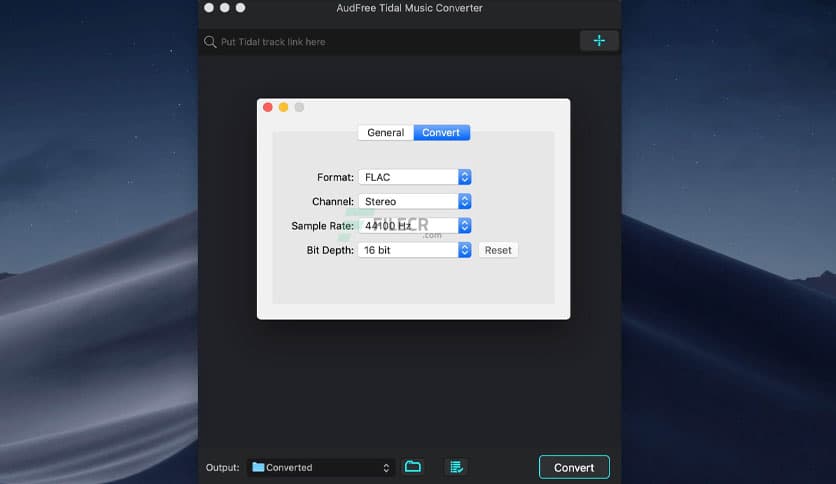The image size is (836, 484).
Task: Click the Channel label text
Action: coord(333,201)
